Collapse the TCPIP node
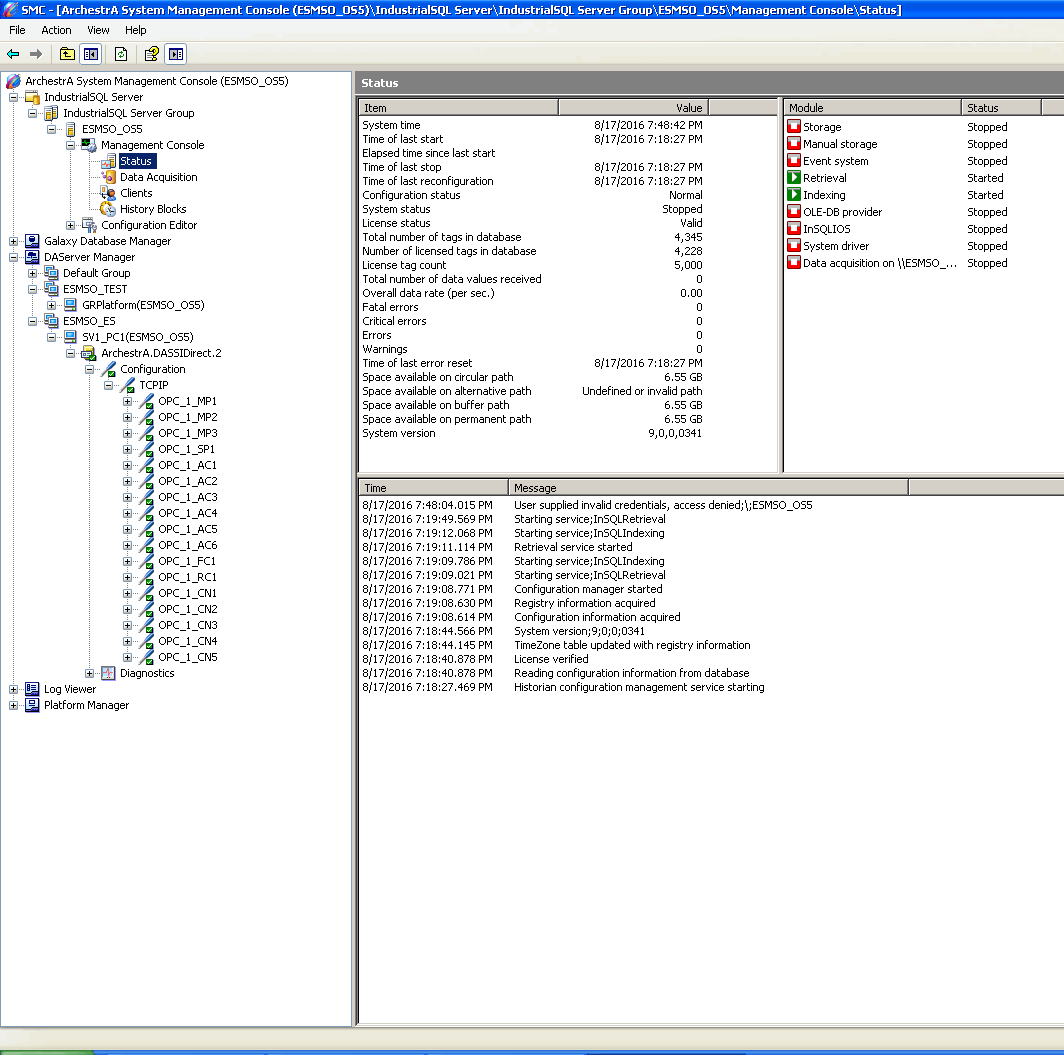 (108, 385)
